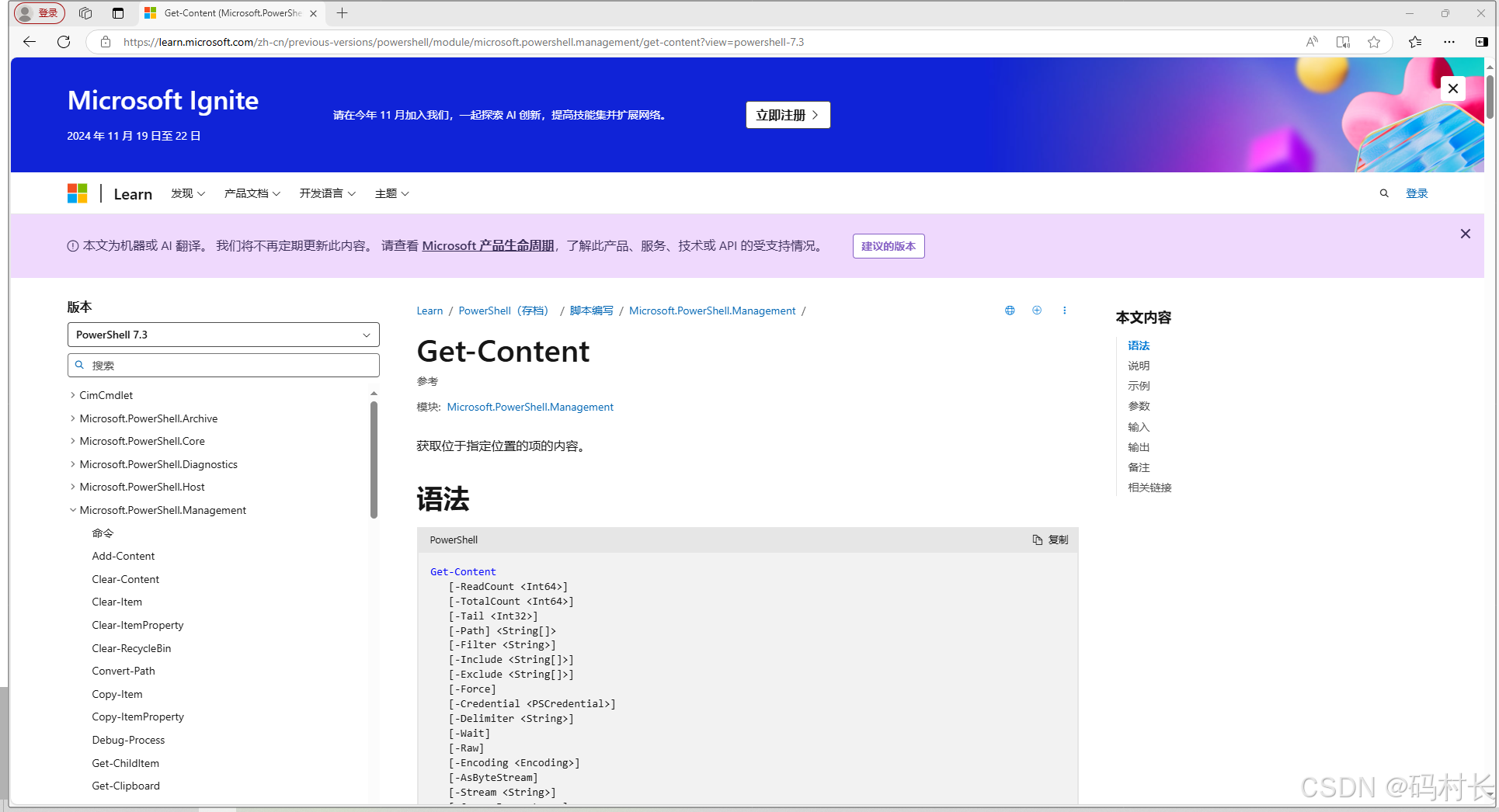Add page to favorites with star icon

(x=1374, y=42)
